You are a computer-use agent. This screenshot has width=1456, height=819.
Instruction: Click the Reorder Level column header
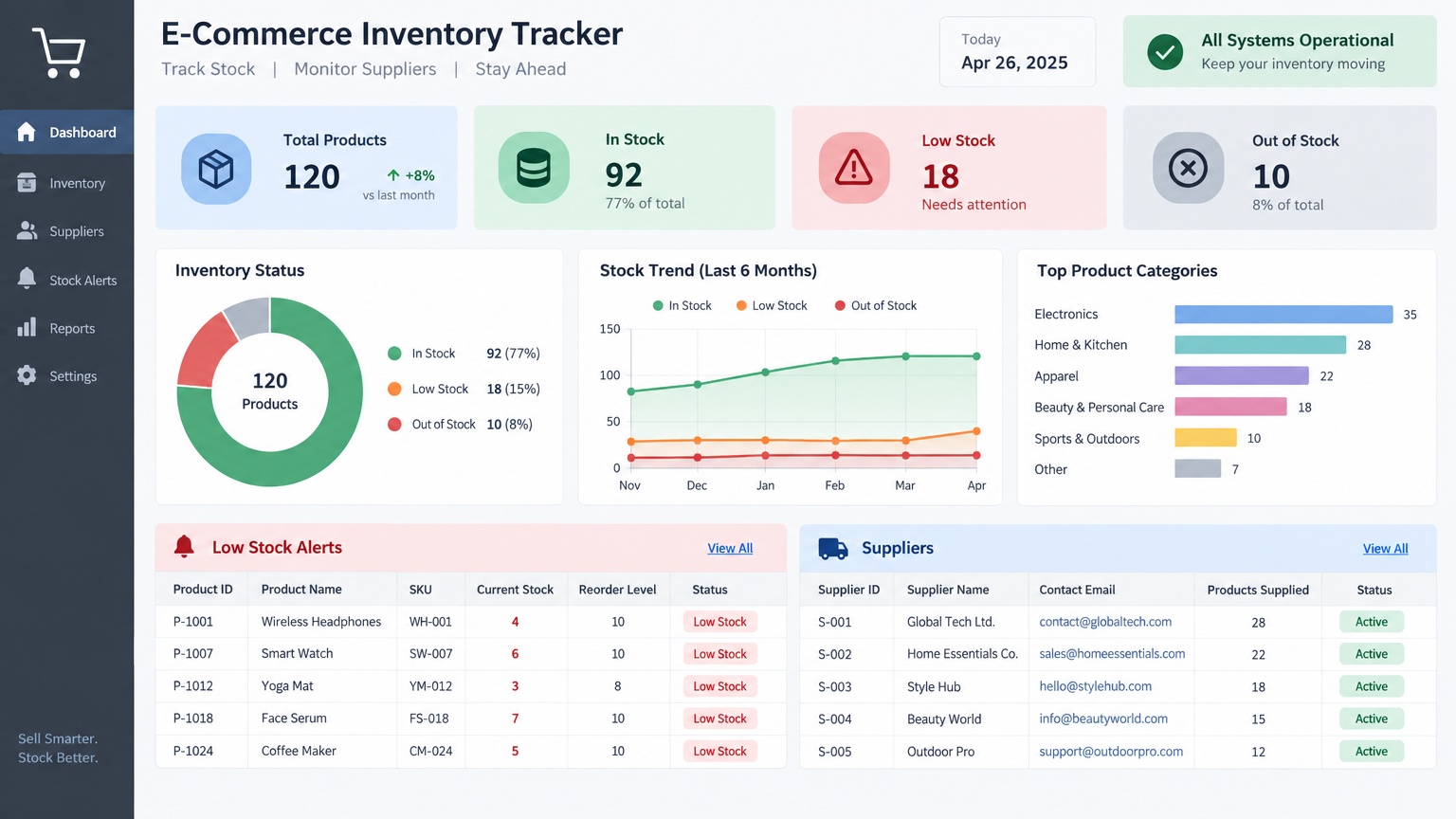pos(617,590)
